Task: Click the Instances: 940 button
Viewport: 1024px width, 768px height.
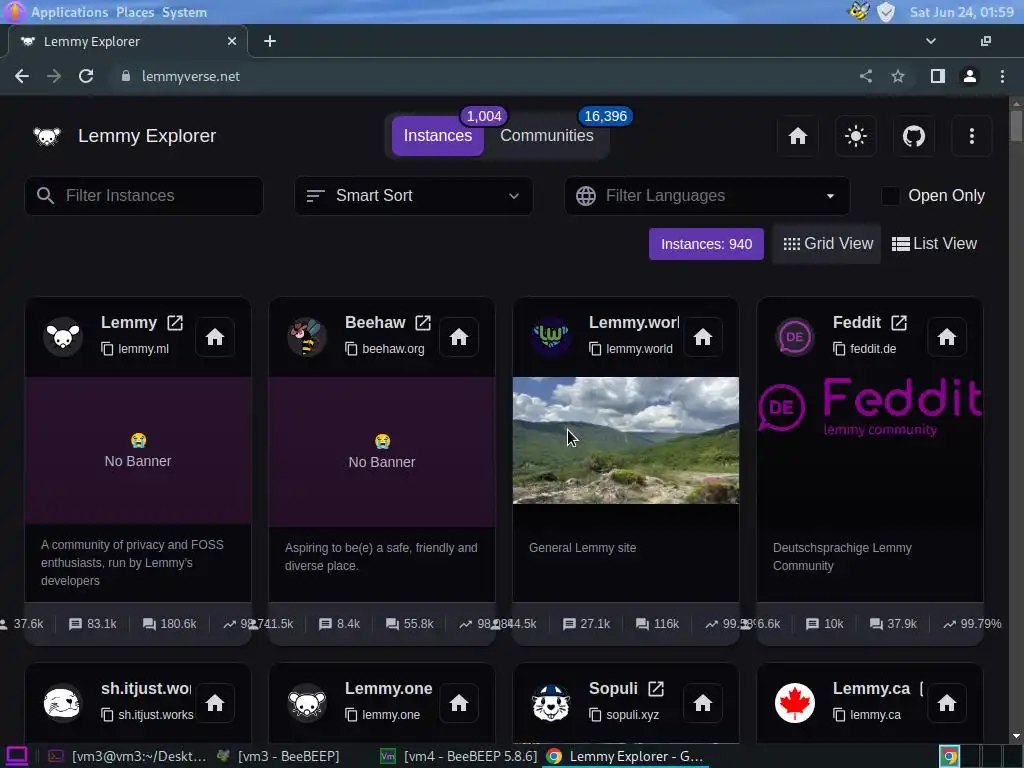Action: [x=706, y=244]
